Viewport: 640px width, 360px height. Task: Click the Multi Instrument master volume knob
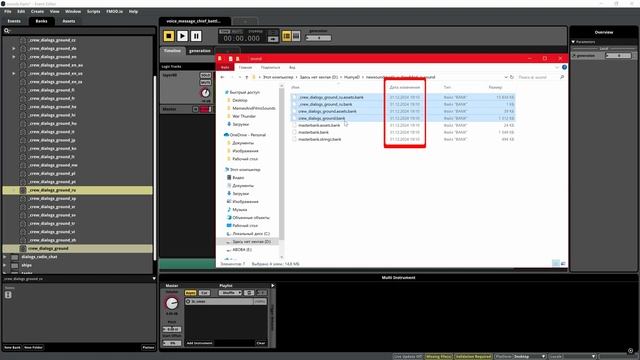coord(172,303)
